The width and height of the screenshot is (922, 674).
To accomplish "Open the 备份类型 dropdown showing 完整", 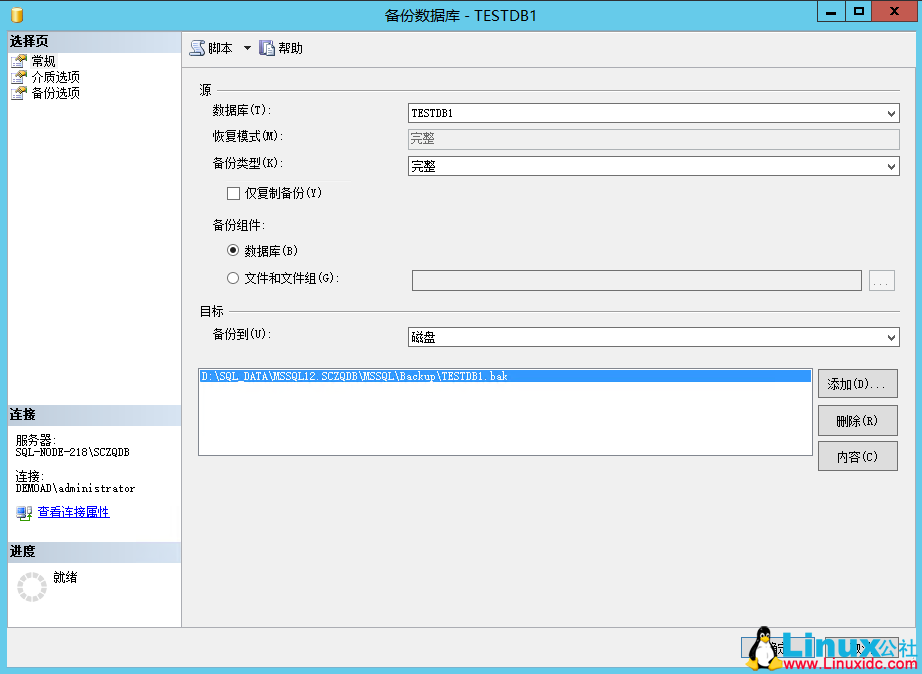I will (x=889, y=166).
